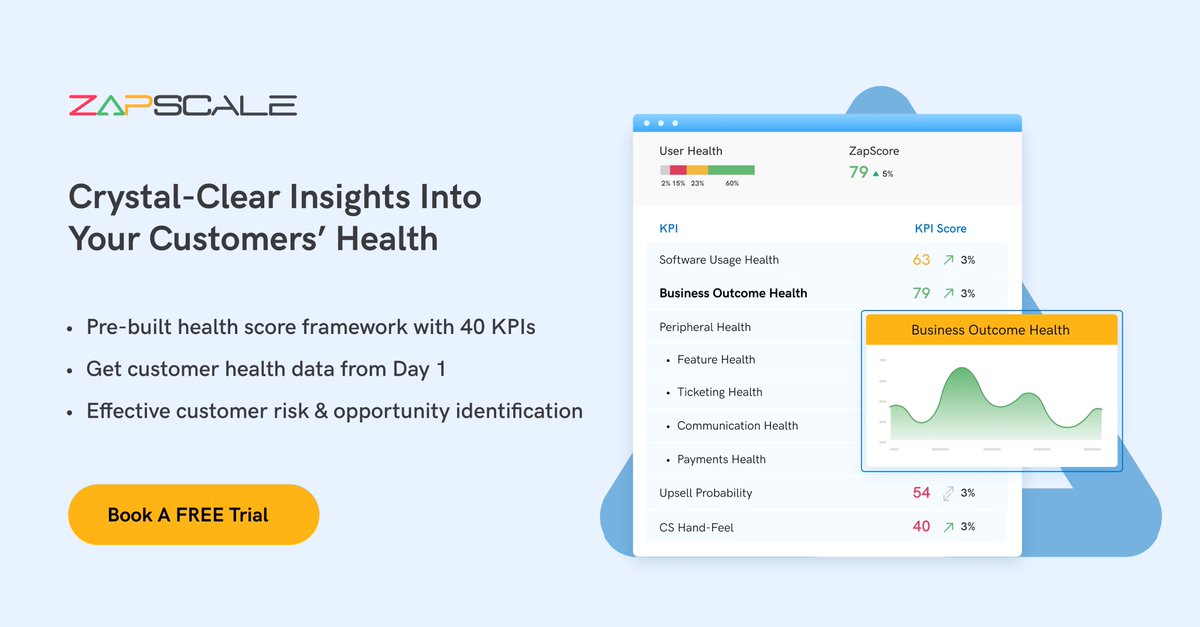Viewport: 1200px width, 627px height.
Task: Click the ZapScore value 79
Action: click(858, 172)
